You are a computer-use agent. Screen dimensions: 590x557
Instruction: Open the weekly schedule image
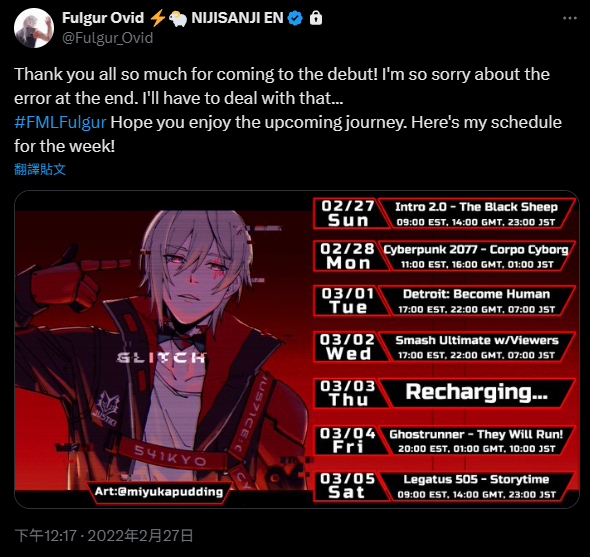click(x=297, y=349)
